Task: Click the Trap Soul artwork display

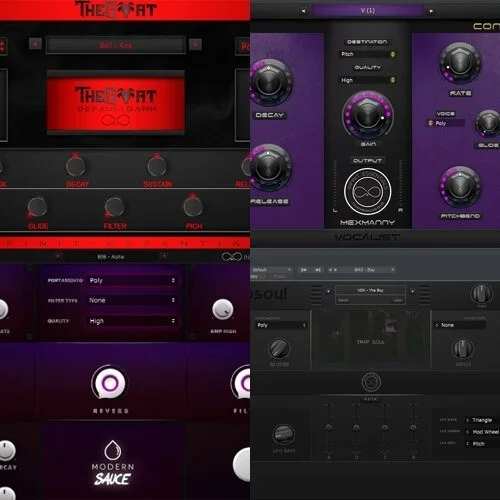Action: pyautogui.click(x=370, y=339)
